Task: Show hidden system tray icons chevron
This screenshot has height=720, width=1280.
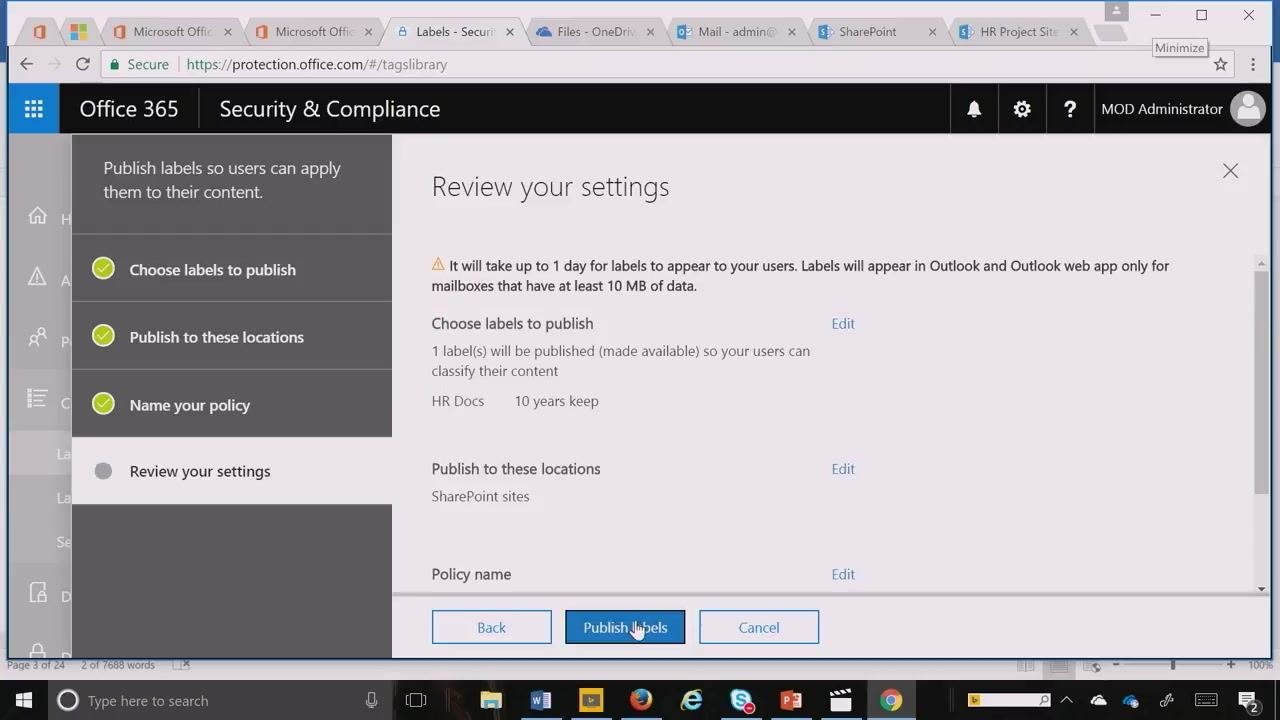Action: click(x=1066, y=700)
